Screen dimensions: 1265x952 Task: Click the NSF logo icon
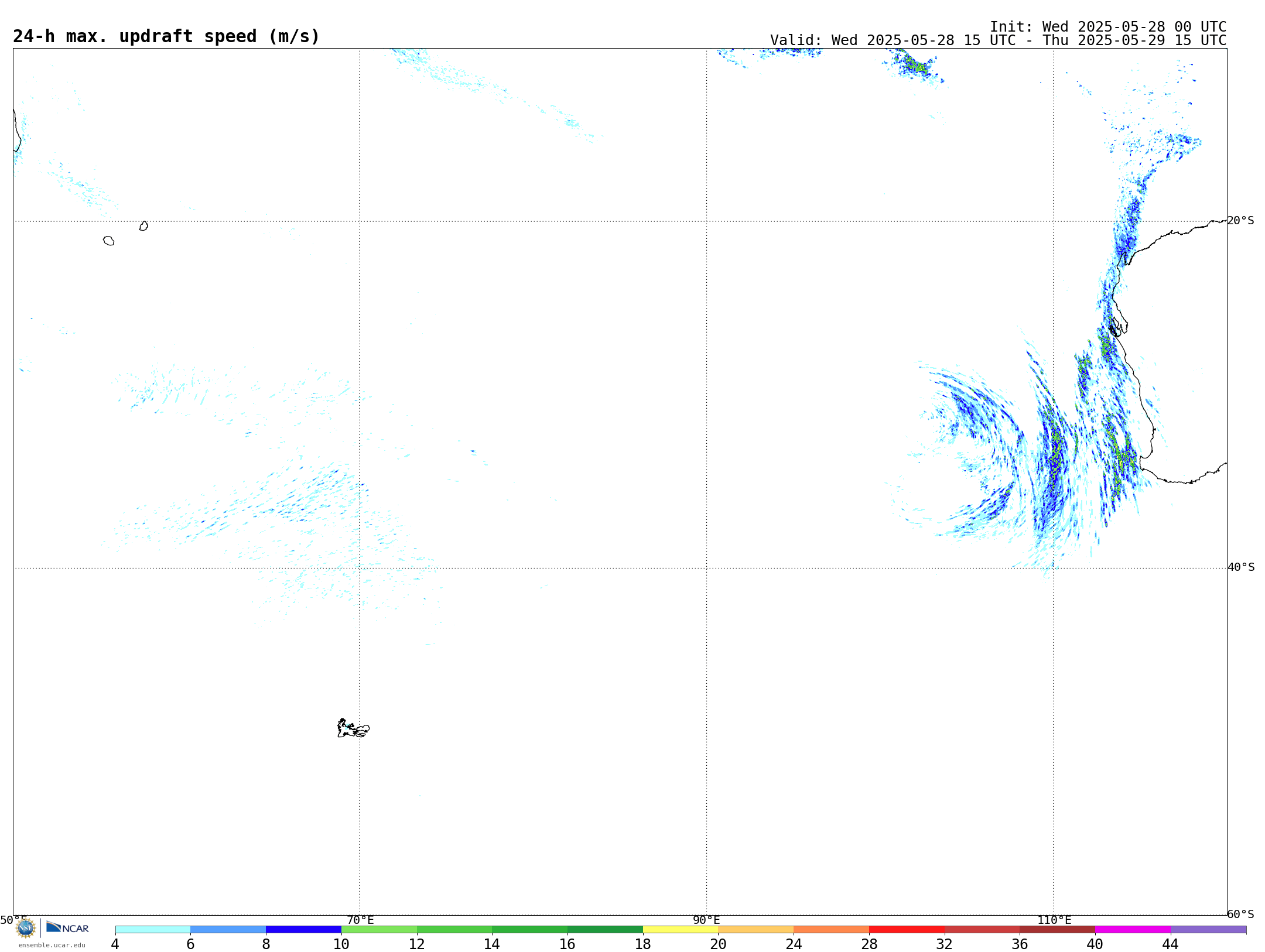pyautogui.click(x=26, y=927)
